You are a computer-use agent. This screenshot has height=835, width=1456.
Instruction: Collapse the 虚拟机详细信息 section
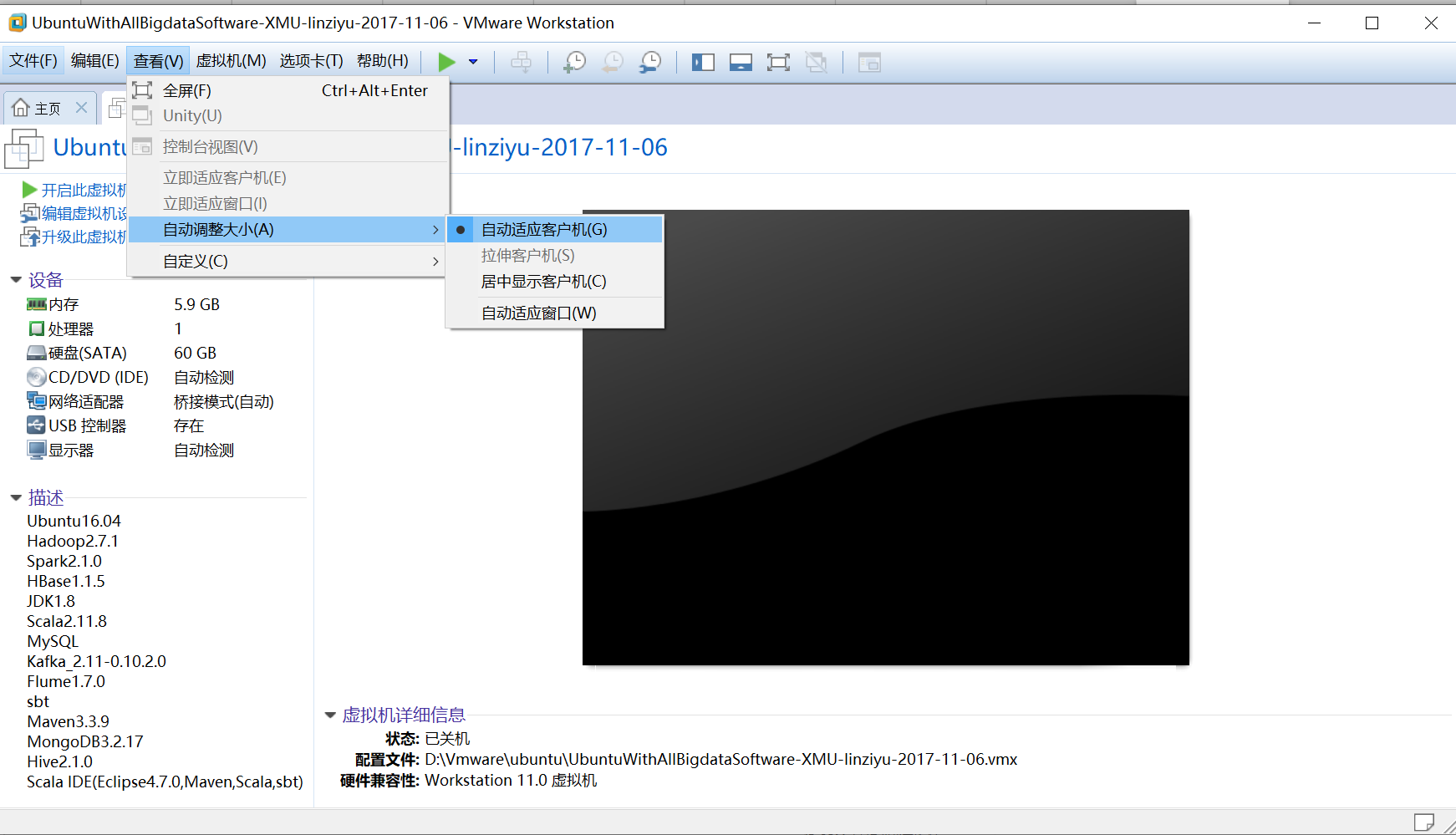(x=330, y=715)
